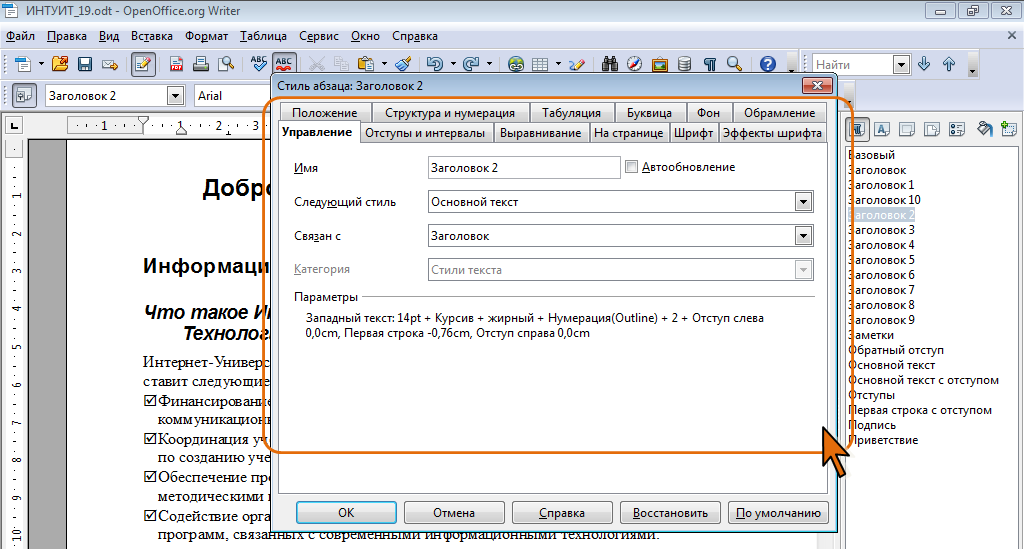Find previous with the up arrow
The width and height of the screenshot is (1024, 549).
[x=949, y=64]
